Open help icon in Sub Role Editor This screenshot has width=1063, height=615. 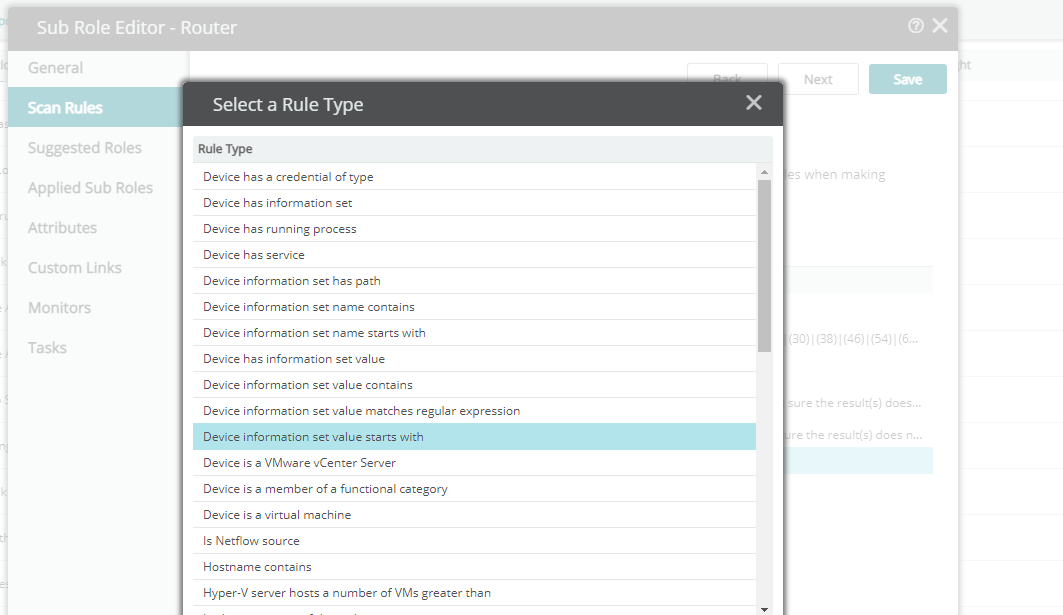point(915,26)
